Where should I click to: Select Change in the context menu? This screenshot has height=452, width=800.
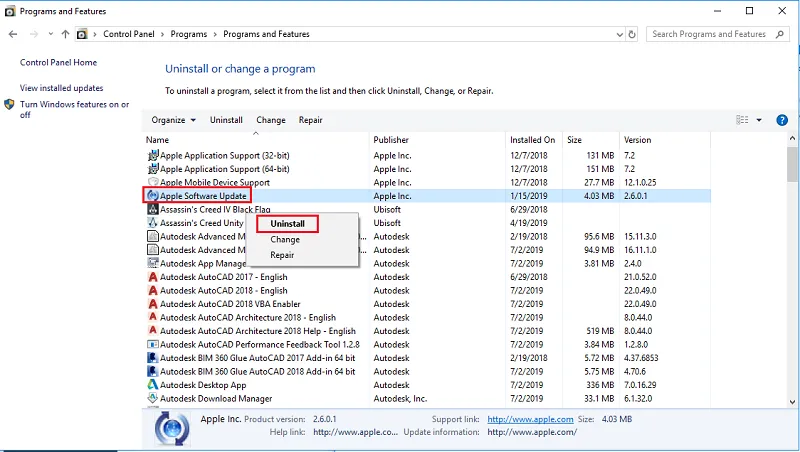click(x=284, y=240)
